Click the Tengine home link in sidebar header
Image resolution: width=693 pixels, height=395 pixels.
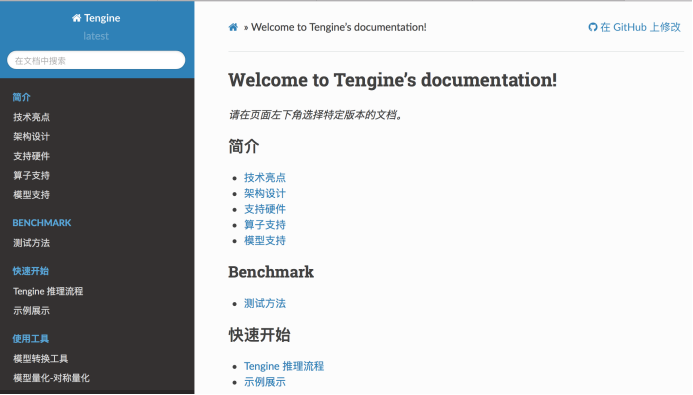click(96, 18)
